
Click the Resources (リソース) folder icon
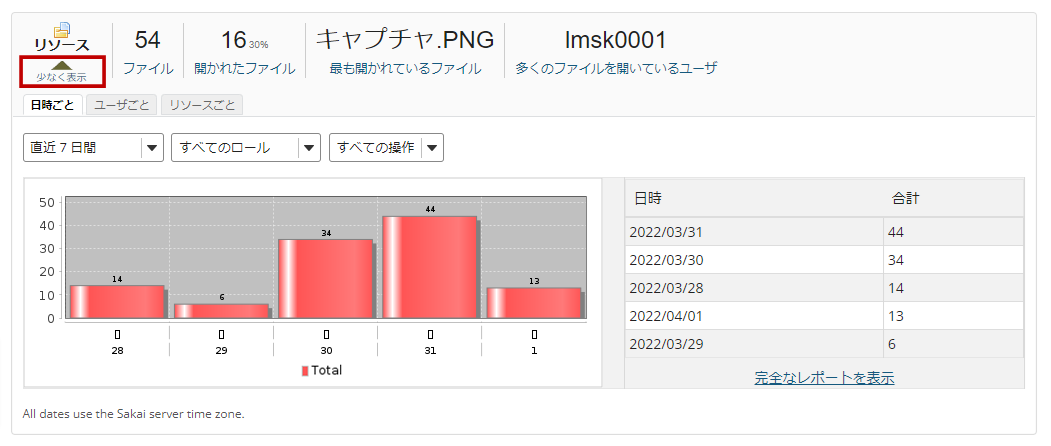pyautogui.click(x=62, y=30)
